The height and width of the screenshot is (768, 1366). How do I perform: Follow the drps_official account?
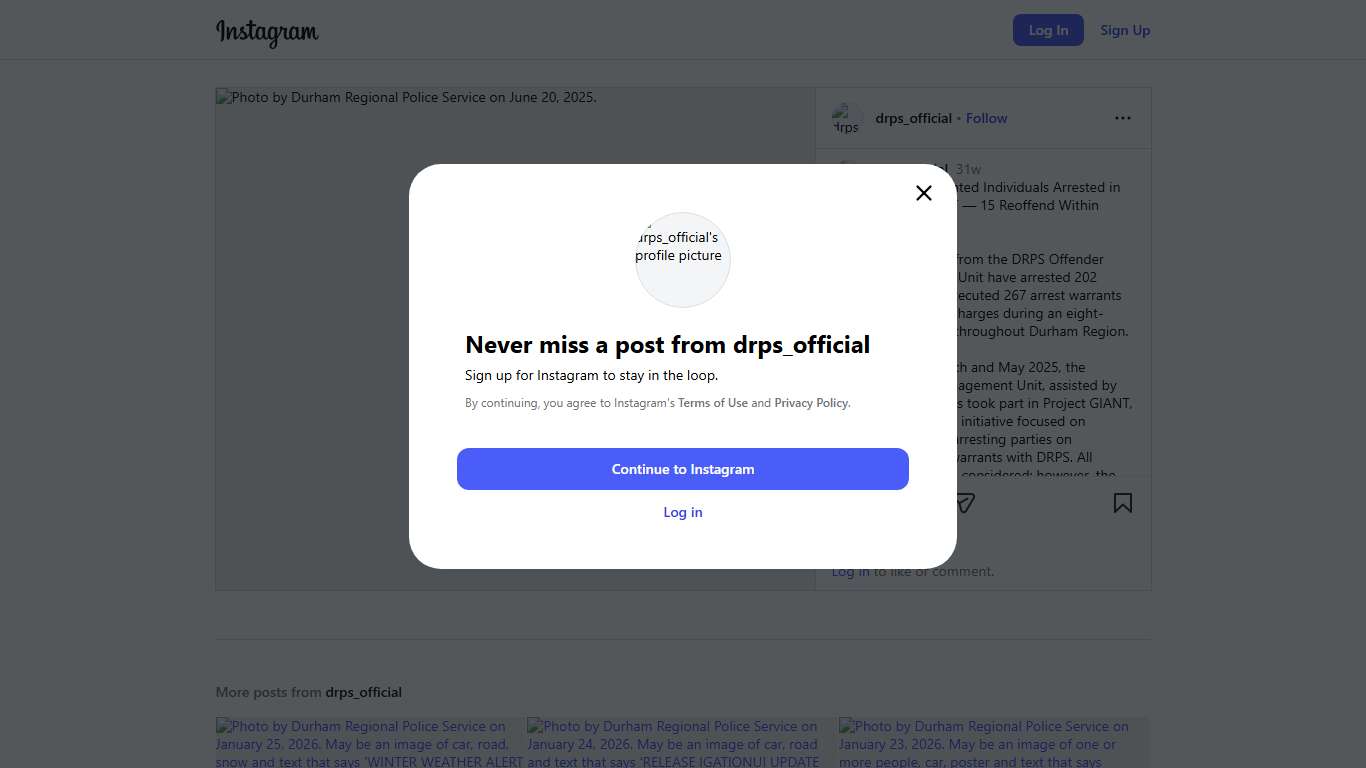tap(986, 118)
